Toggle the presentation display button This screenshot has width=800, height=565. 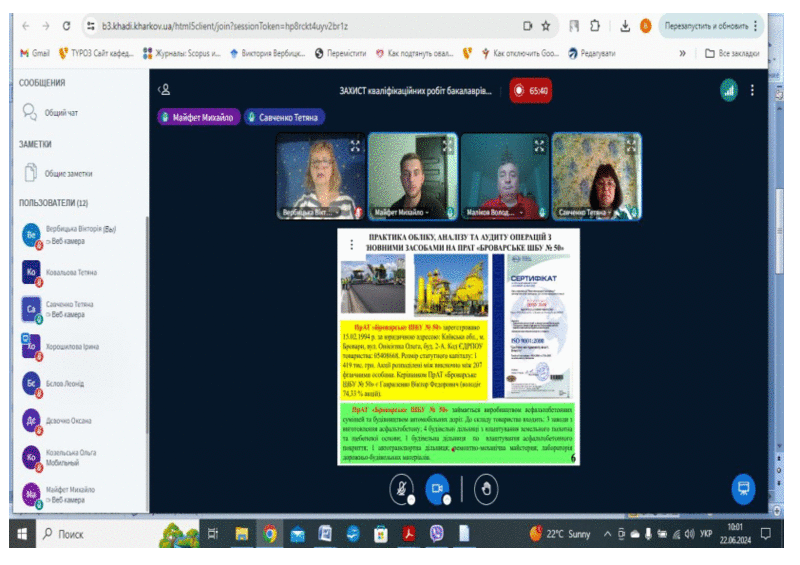click(743, 489)
